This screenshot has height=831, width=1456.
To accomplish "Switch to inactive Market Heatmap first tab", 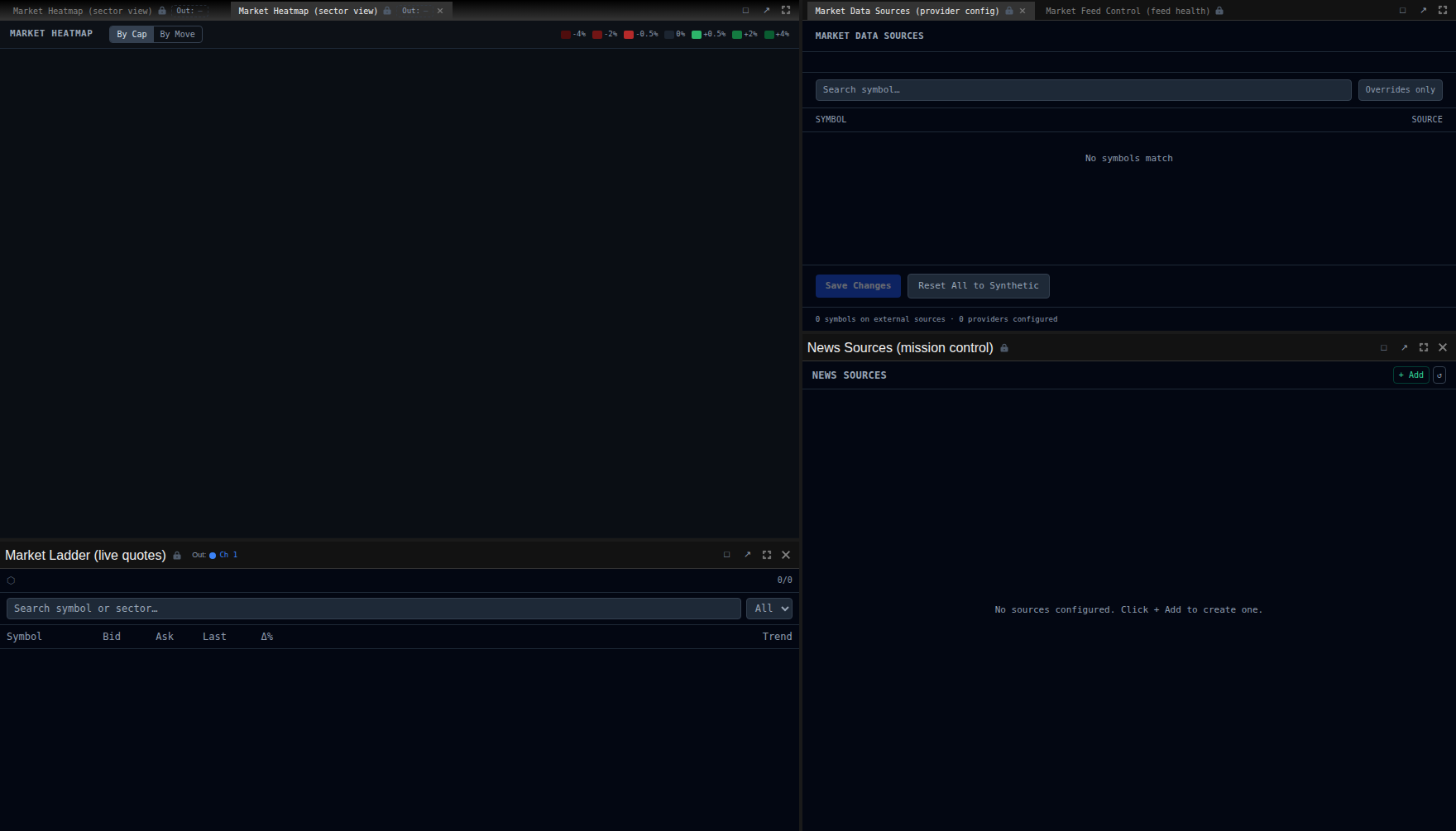I will (82, 11).
